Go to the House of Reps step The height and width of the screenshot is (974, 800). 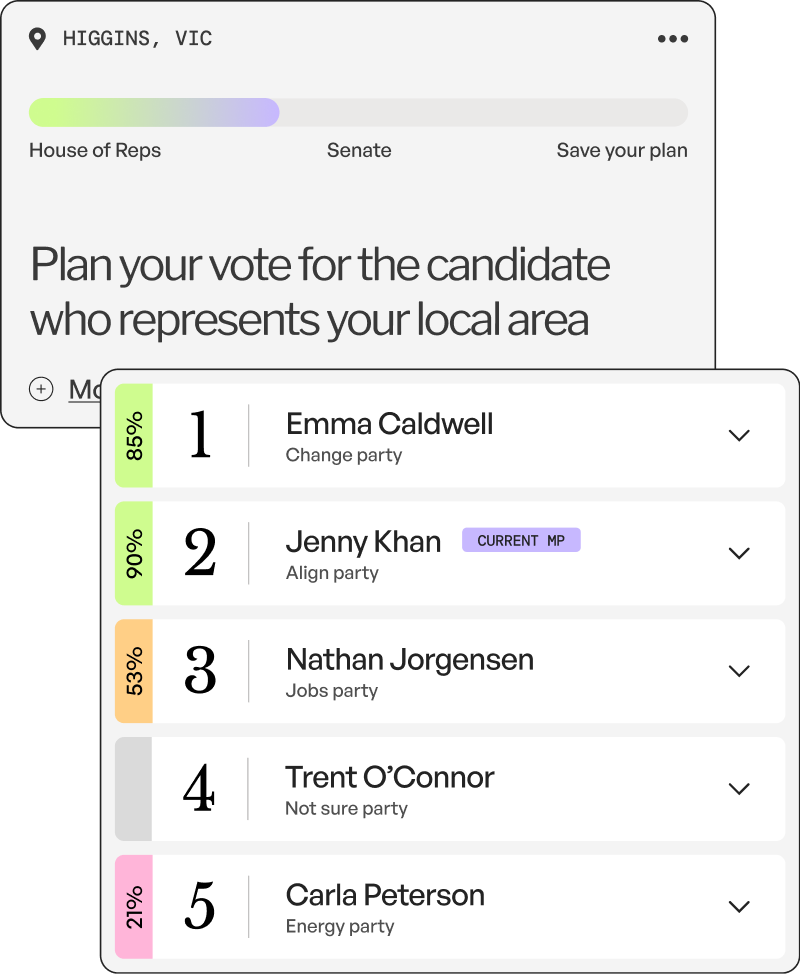[x=95, y=150]
